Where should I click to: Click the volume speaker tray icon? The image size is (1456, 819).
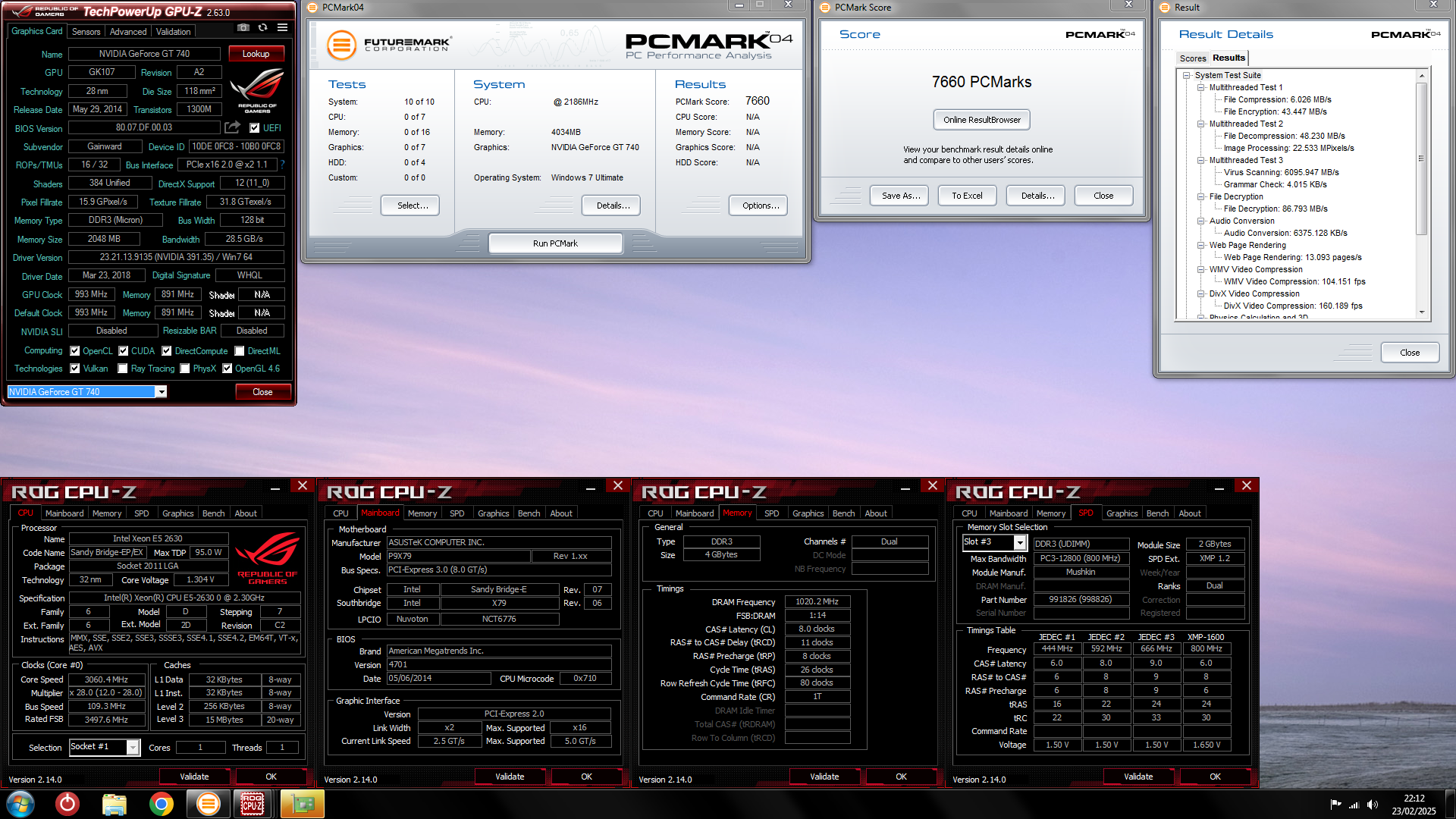pyautogui.click(x=1372, y=805)
